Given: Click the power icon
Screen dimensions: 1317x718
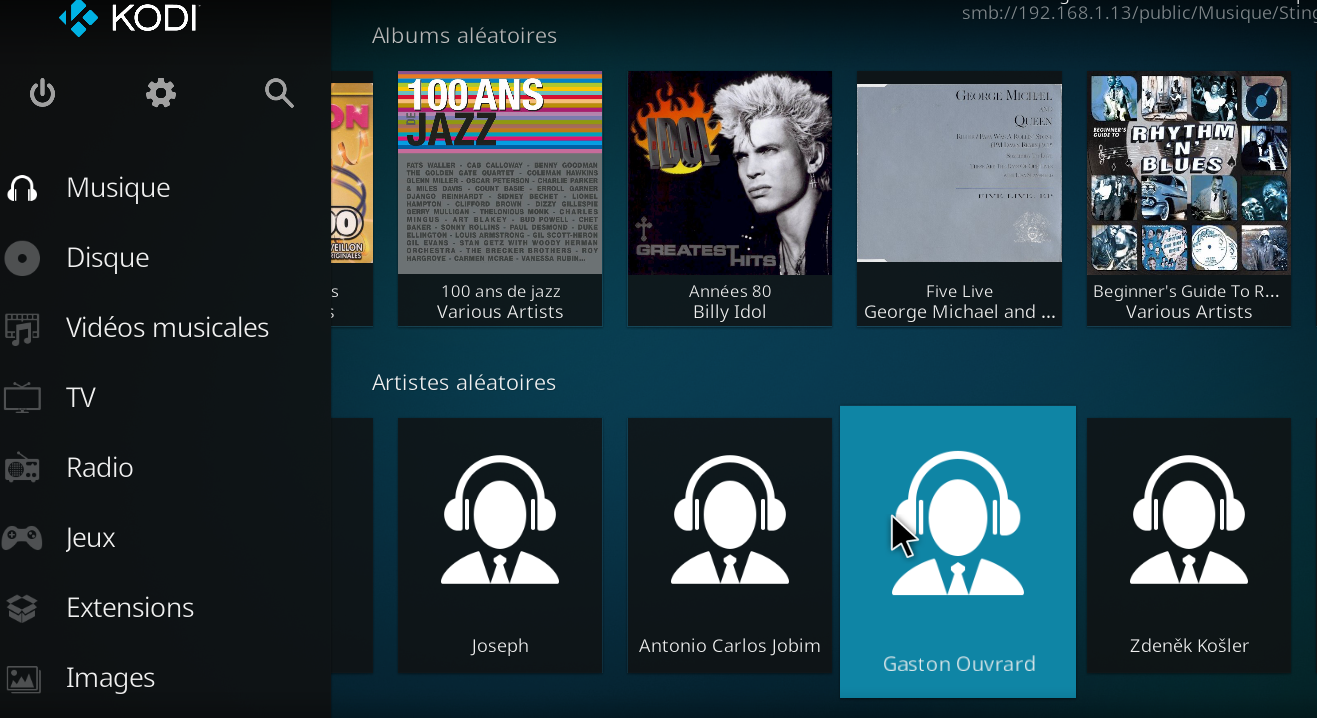Looking at the screenshot, I should (42, 94).
